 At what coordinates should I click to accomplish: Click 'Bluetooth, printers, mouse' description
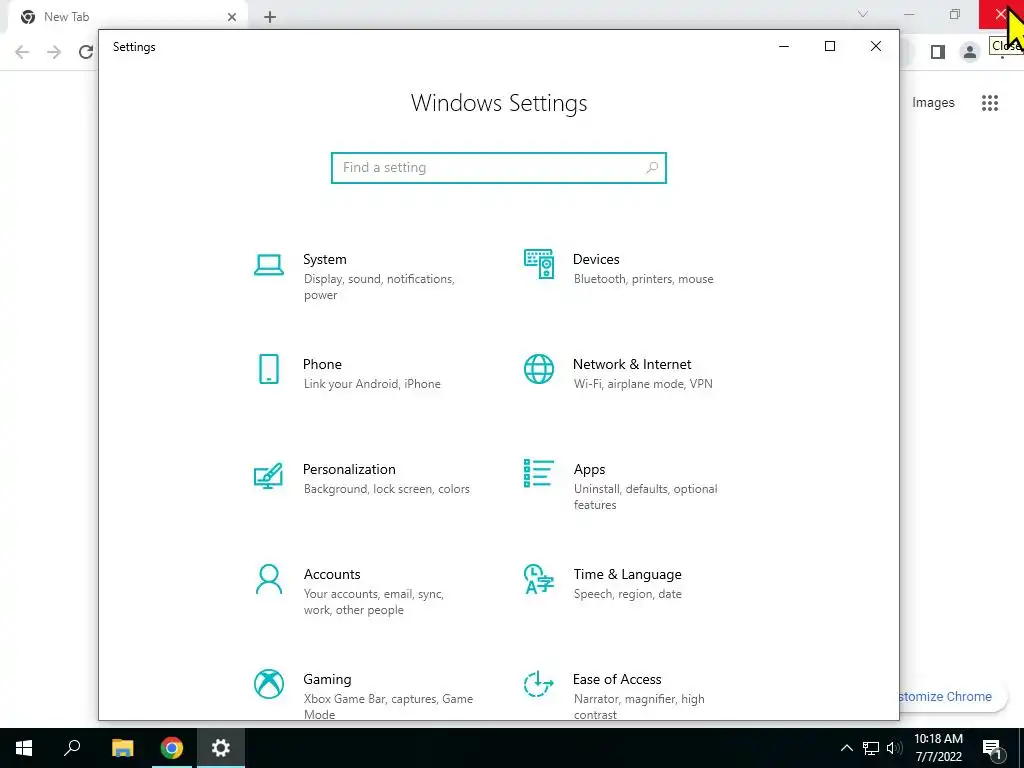click(643, 279)
